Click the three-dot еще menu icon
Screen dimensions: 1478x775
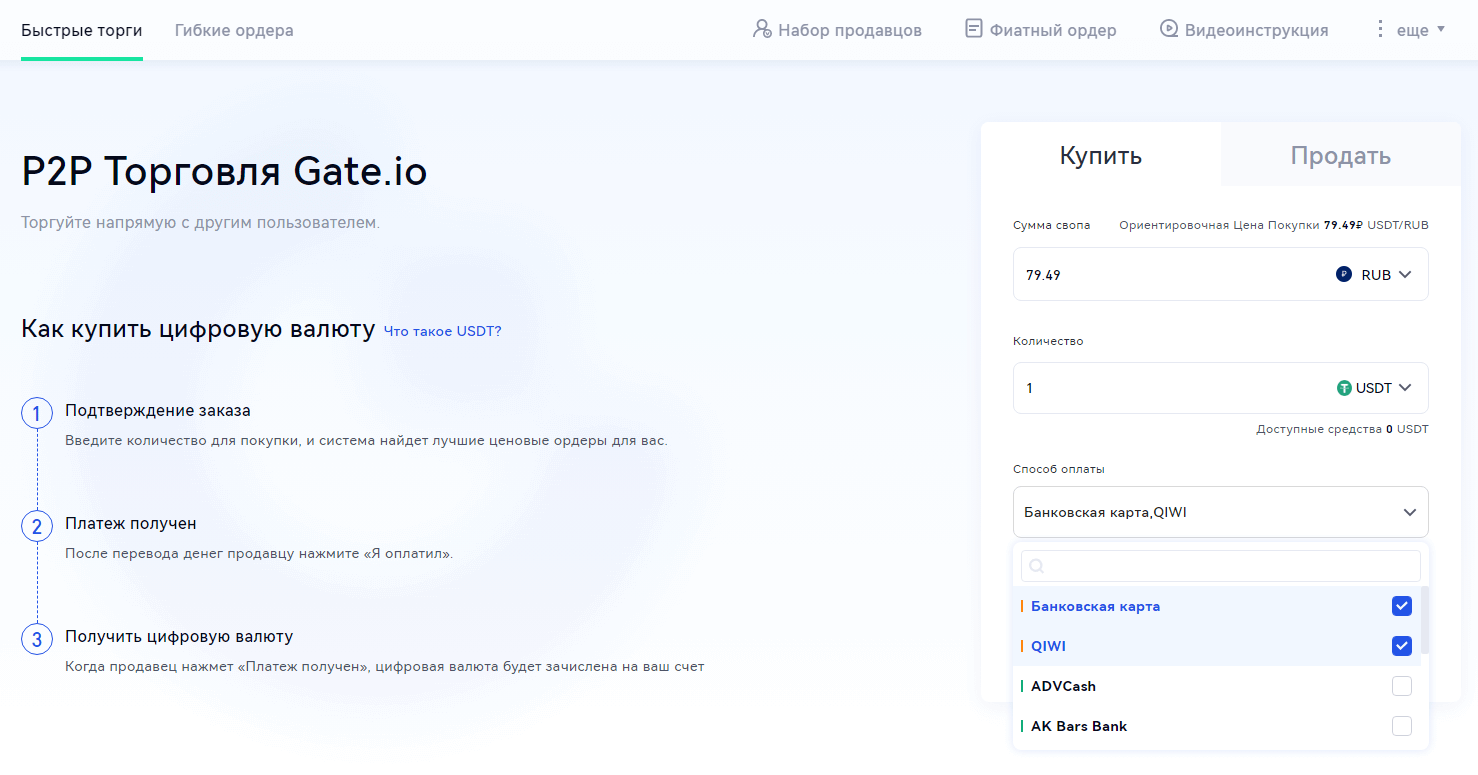pos(1381,29)
